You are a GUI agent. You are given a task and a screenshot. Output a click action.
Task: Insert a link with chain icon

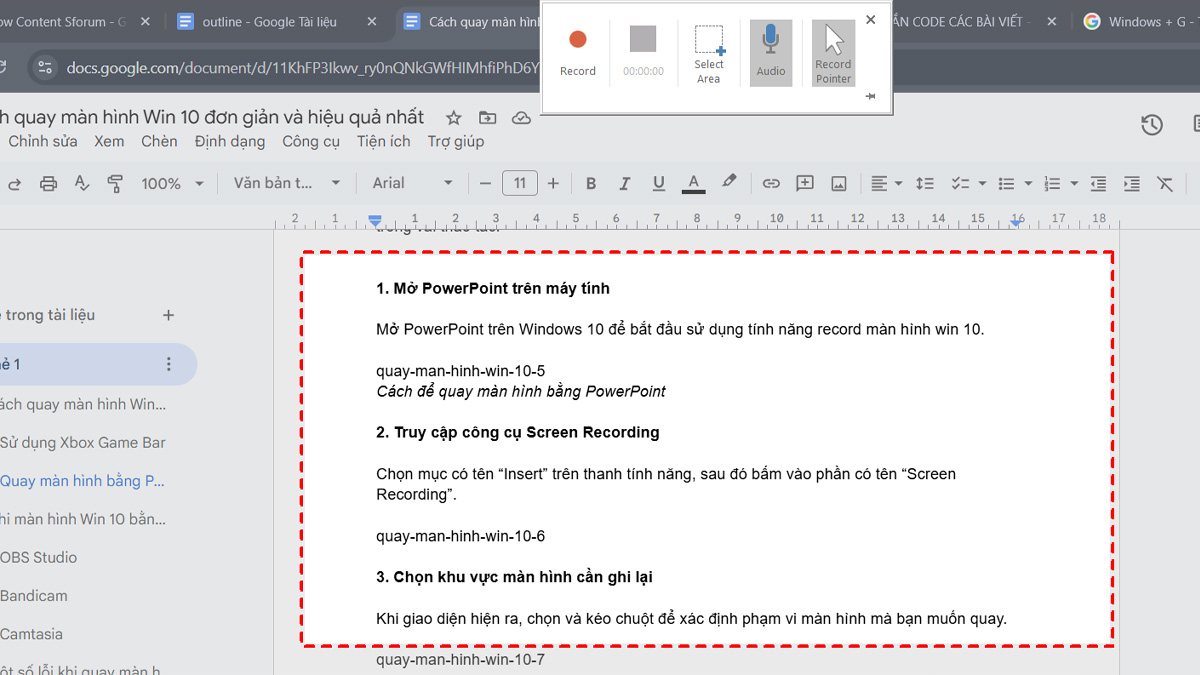(x=771, y=183)
